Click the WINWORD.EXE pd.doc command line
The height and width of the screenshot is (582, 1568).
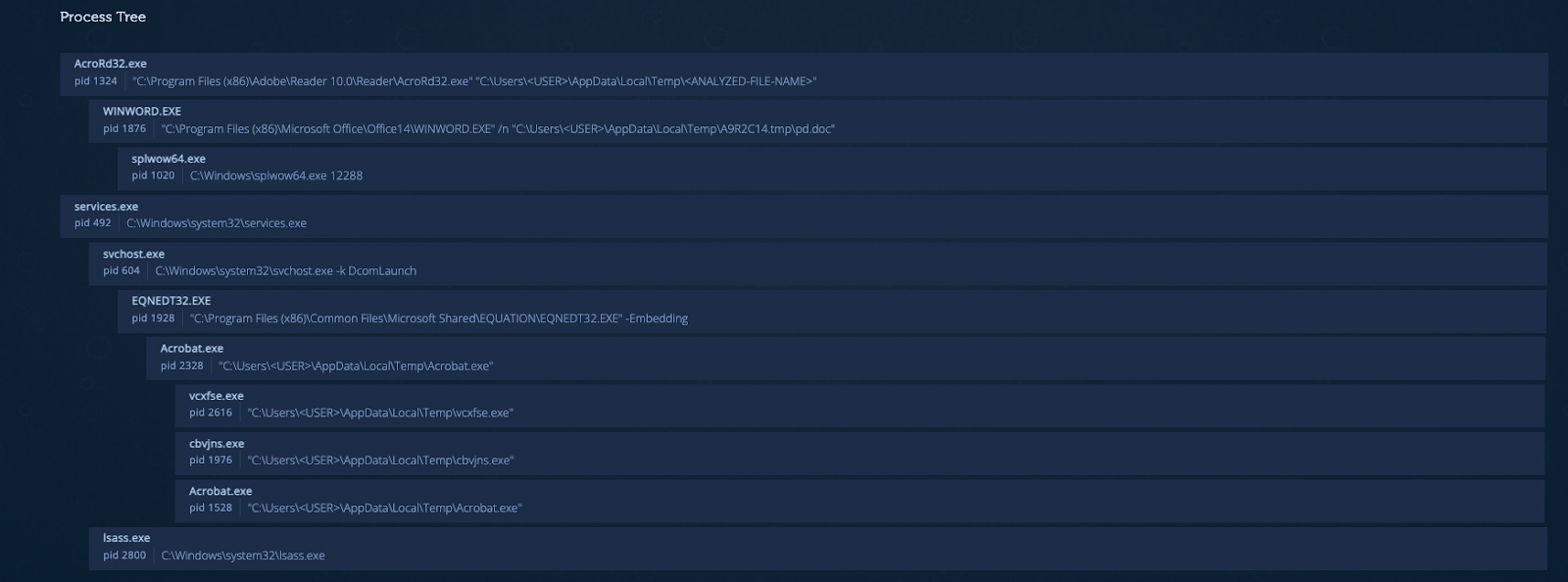(x=498, y=128)
